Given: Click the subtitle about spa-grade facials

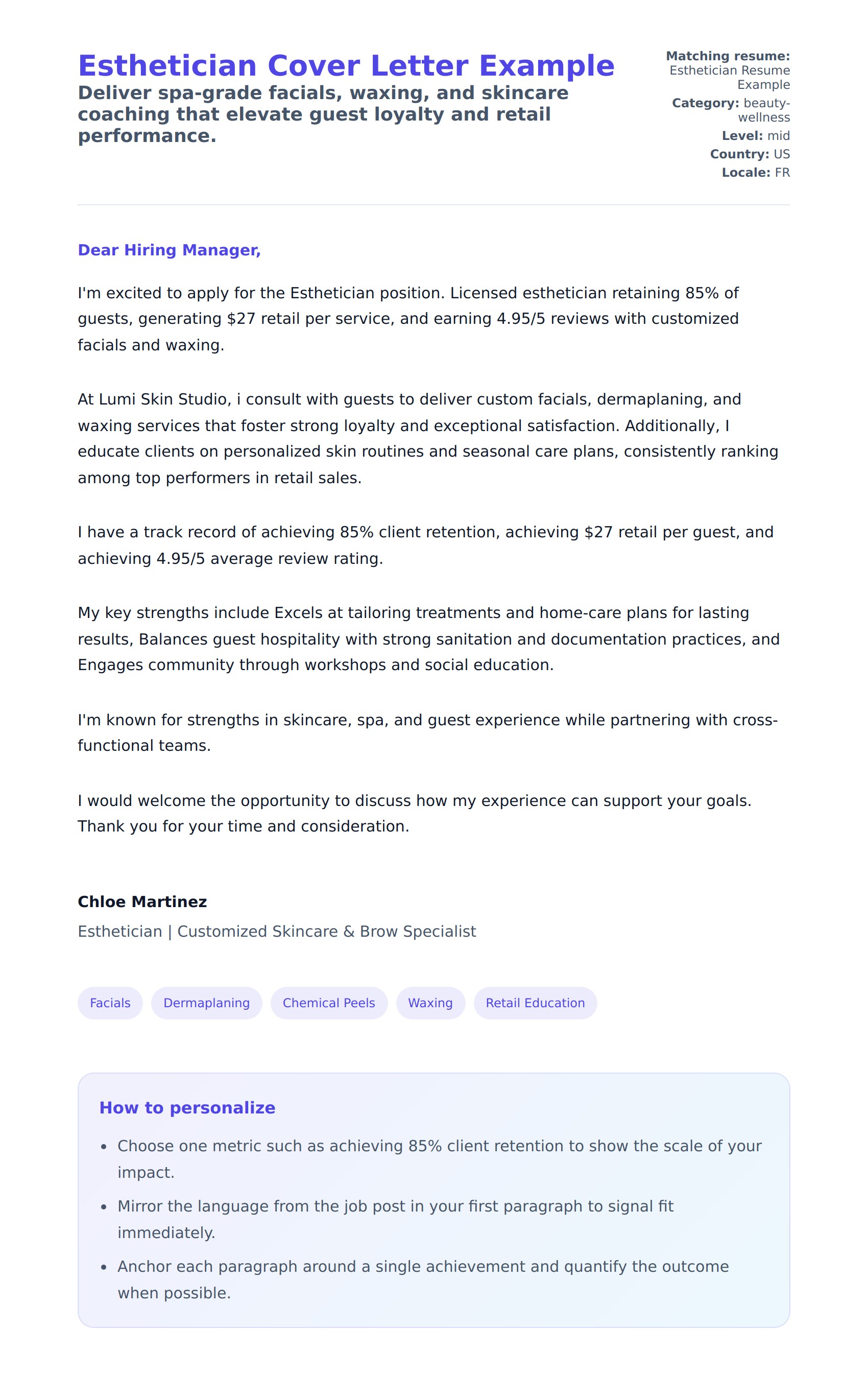Looking at the screenshot, I should point(323,114).
